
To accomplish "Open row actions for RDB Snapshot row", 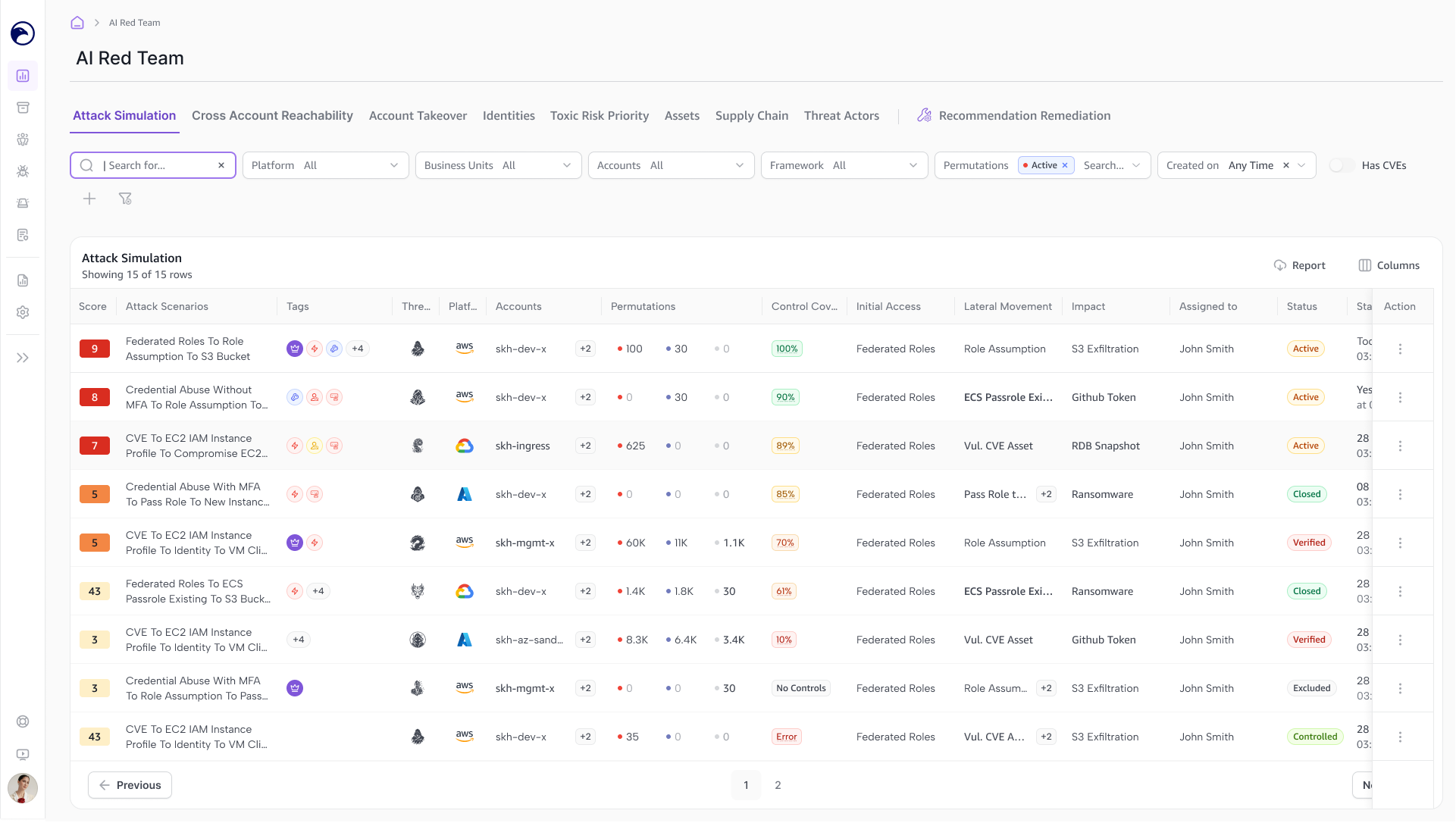I will click(1400, 446).
